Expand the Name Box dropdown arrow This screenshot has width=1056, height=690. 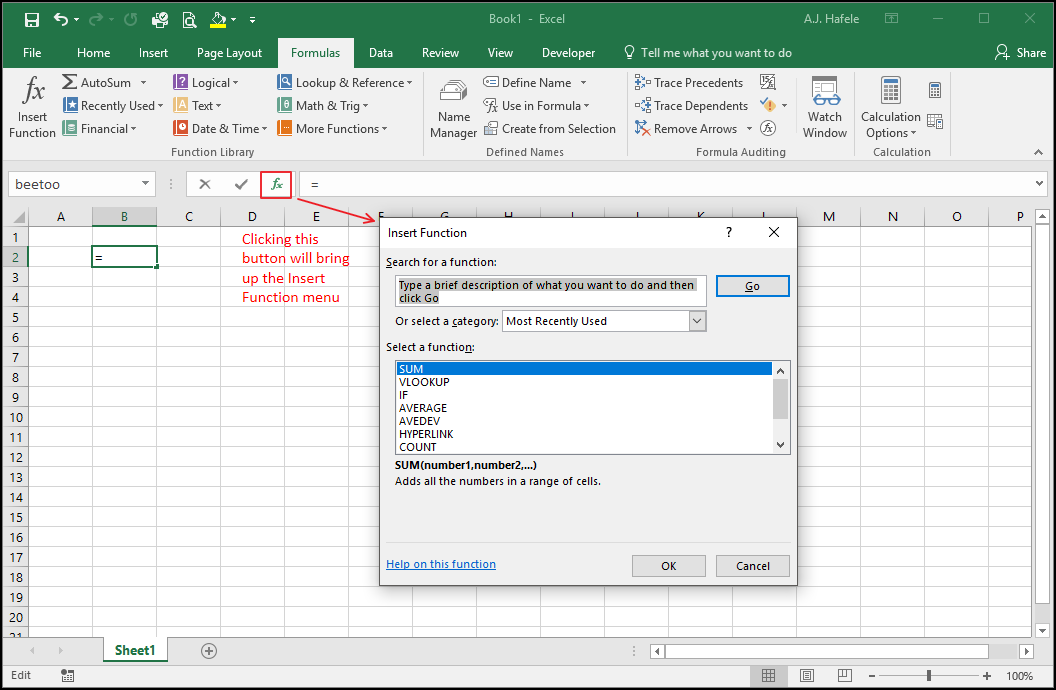[x=145, y=184]
